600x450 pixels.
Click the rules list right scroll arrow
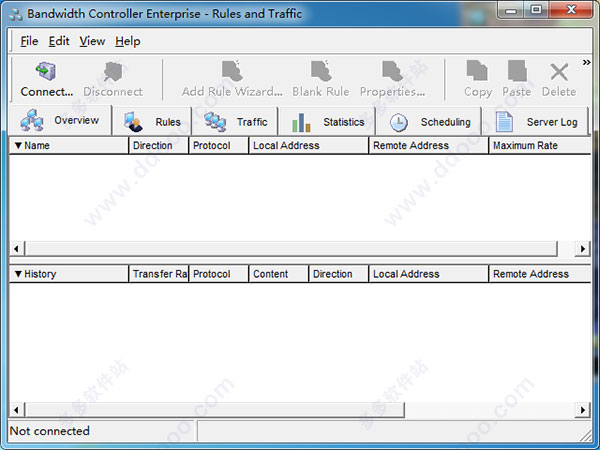[582, 249]
